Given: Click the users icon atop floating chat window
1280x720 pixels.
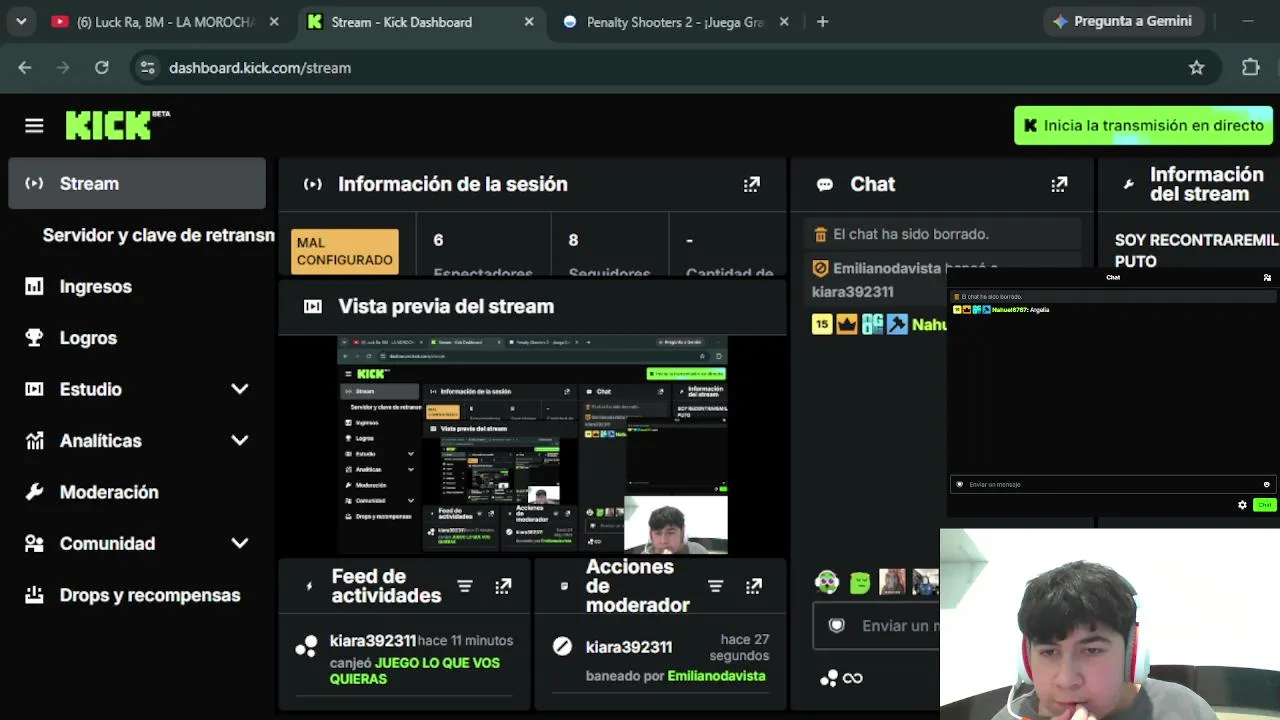Looking at the screenshot, I should click(x=1267, y=277).
